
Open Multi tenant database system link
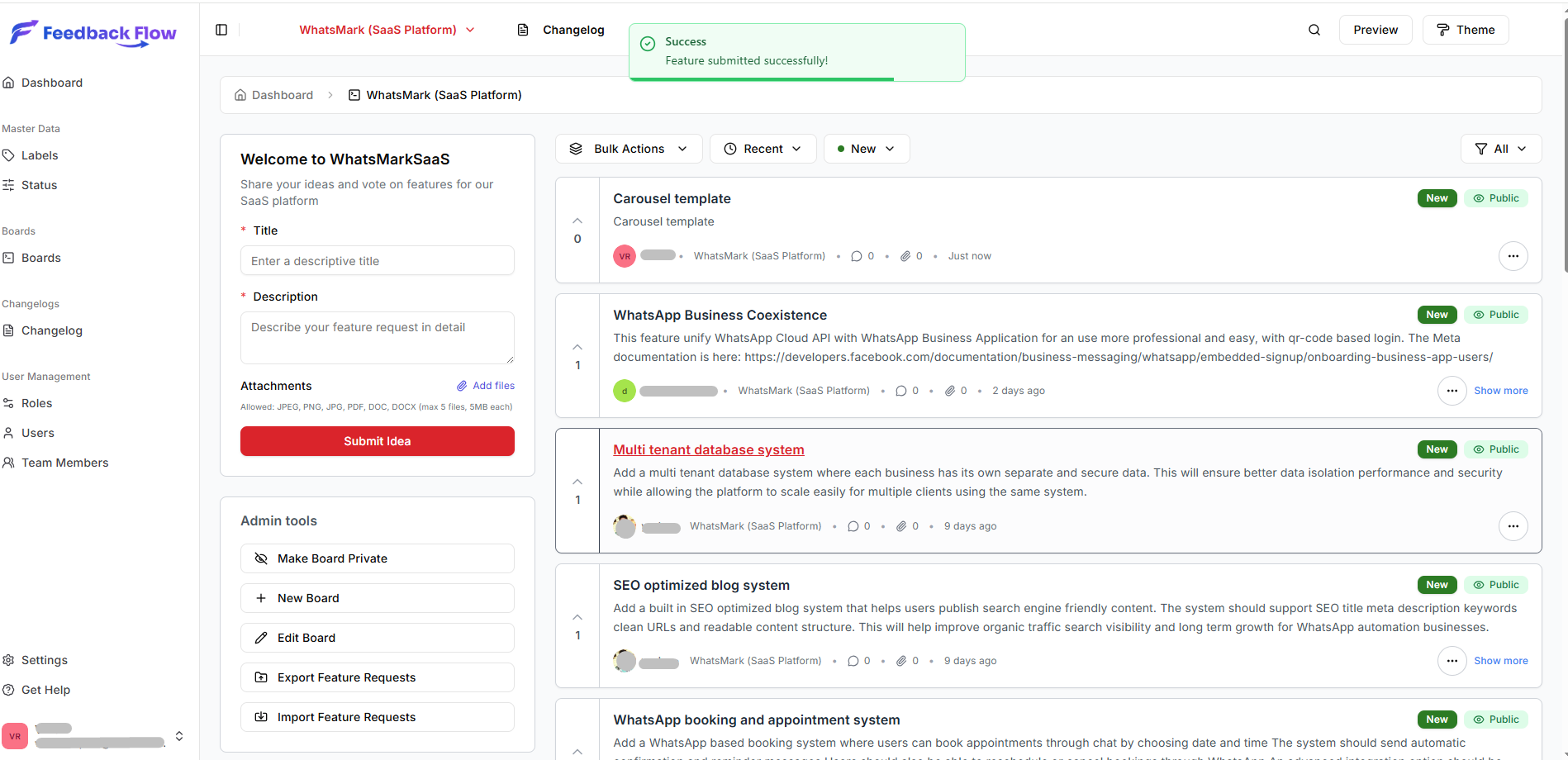tap(708, 449)
